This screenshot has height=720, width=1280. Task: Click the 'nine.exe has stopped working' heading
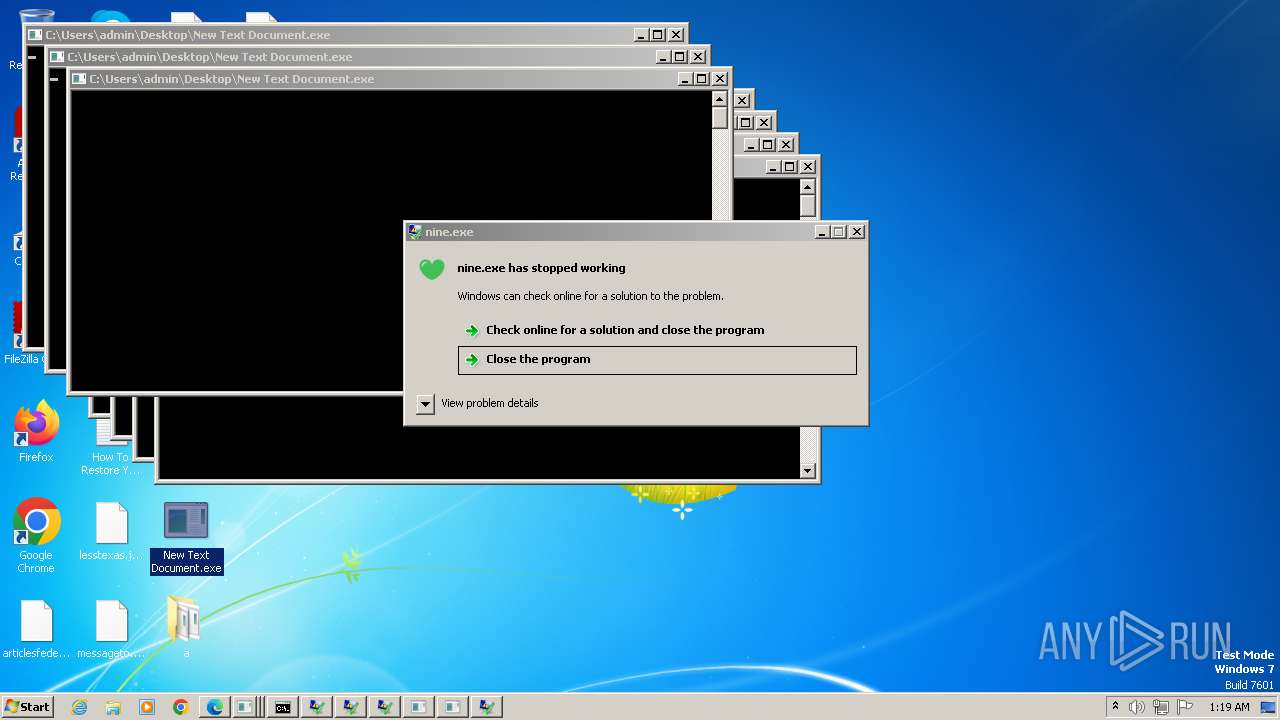coord(541,268)
